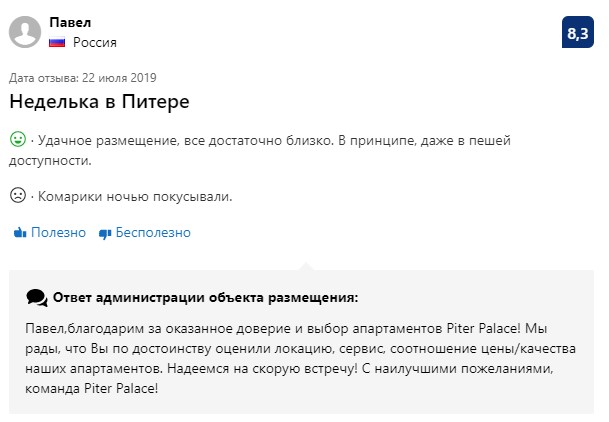Click Pavel's gray avatar icon
The image size is (609, 422).
(x=25, y=32)
